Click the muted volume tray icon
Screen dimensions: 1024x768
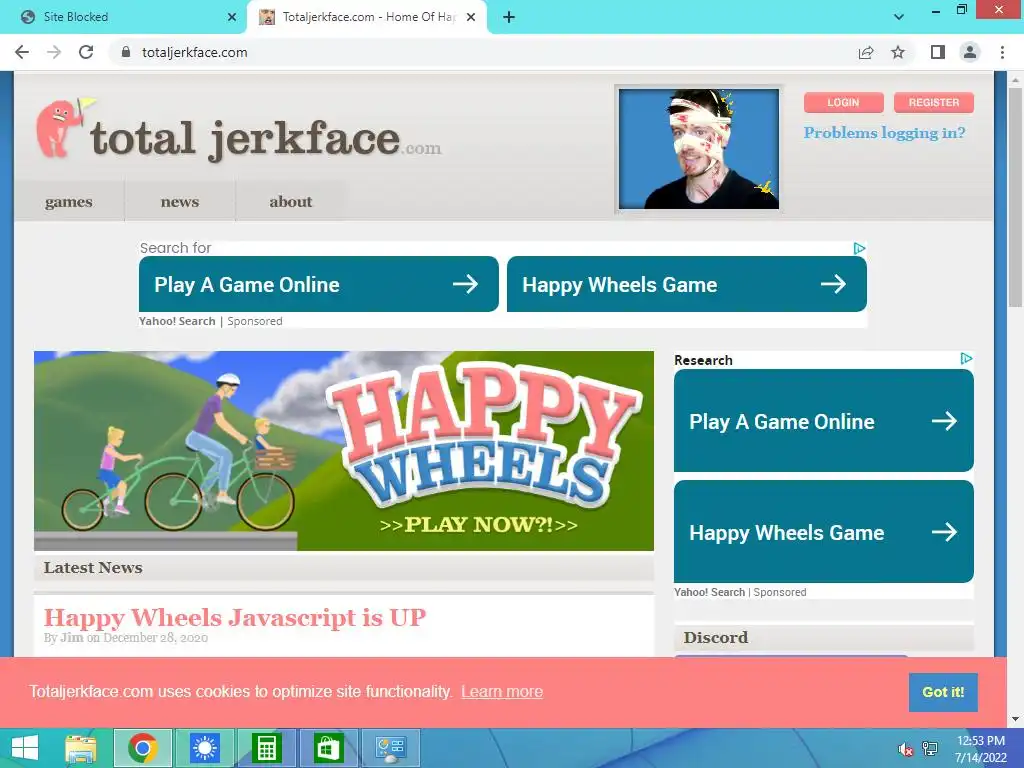(x=905, y=749)
